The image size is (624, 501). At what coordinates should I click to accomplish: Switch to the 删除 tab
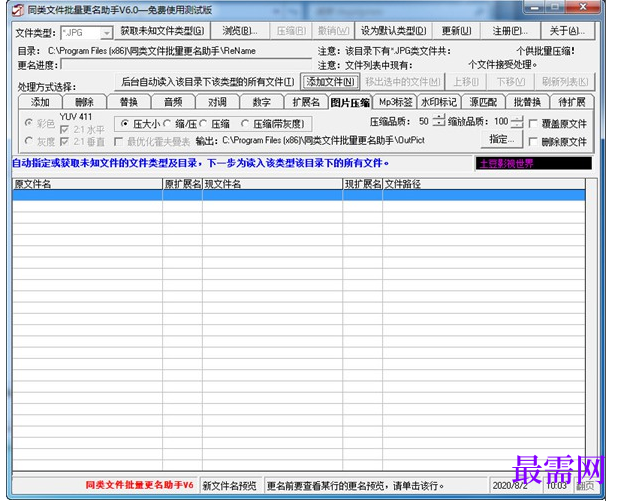[84, 102]
